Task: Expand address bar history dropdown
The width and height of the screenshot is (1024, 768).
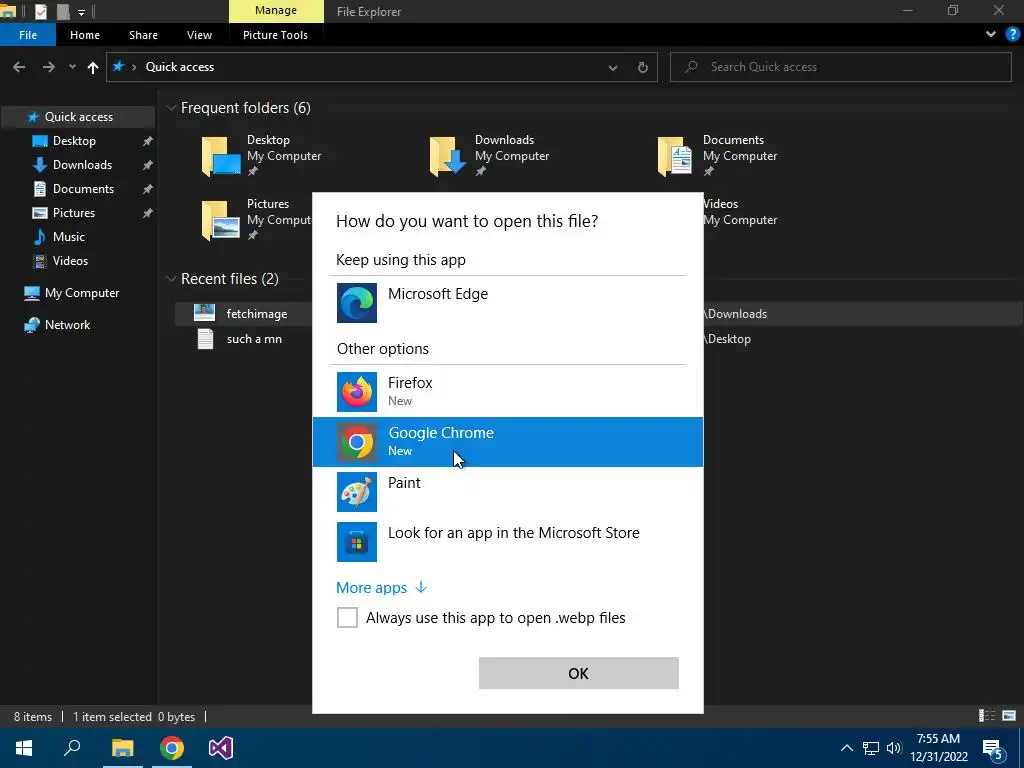Action: (x=613, y=67)
